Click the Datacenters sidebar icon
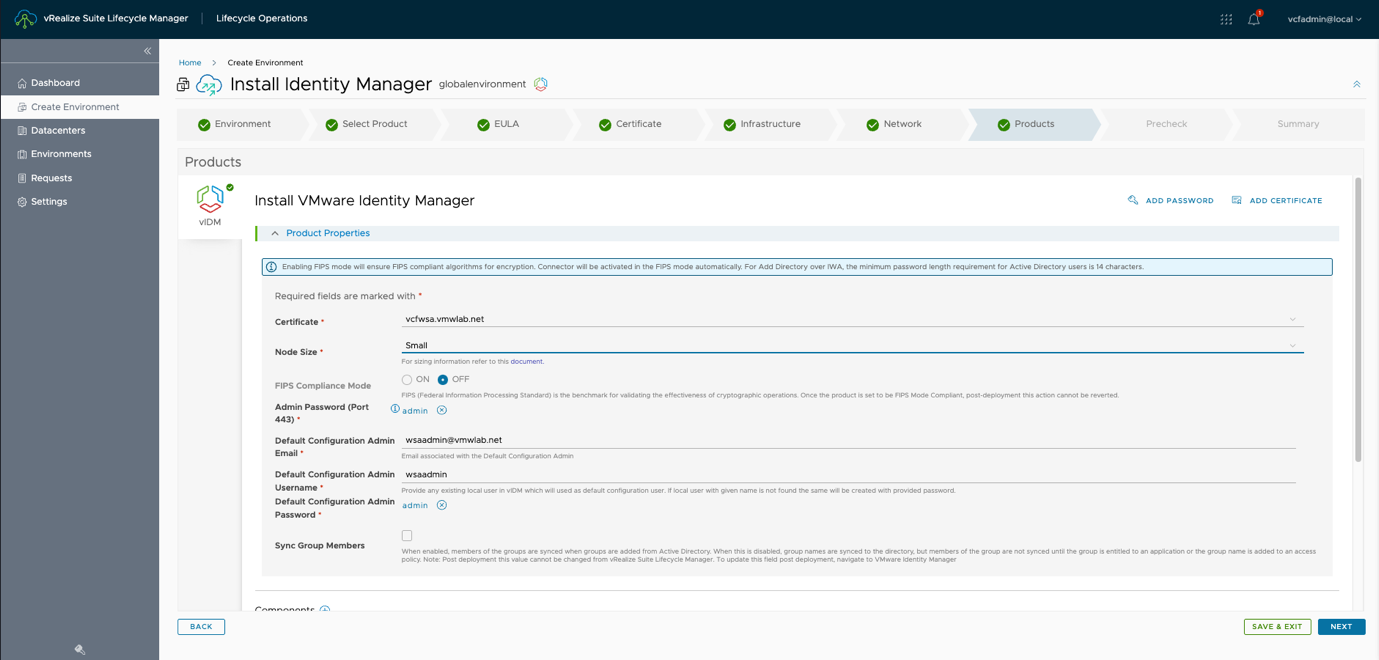The image size is (1379, 660). pyautogui.click(x=22, y=131)
